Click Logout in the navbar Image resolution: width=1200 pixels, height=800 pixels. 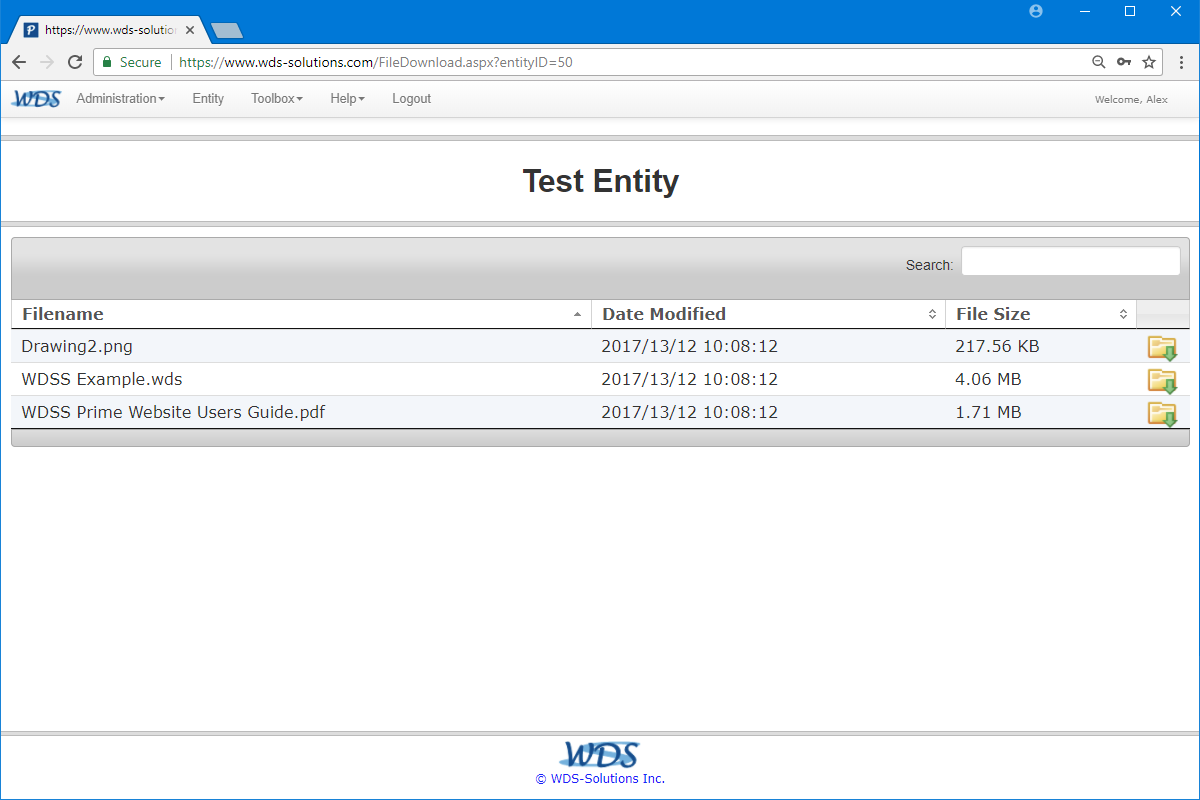point(411,99)
